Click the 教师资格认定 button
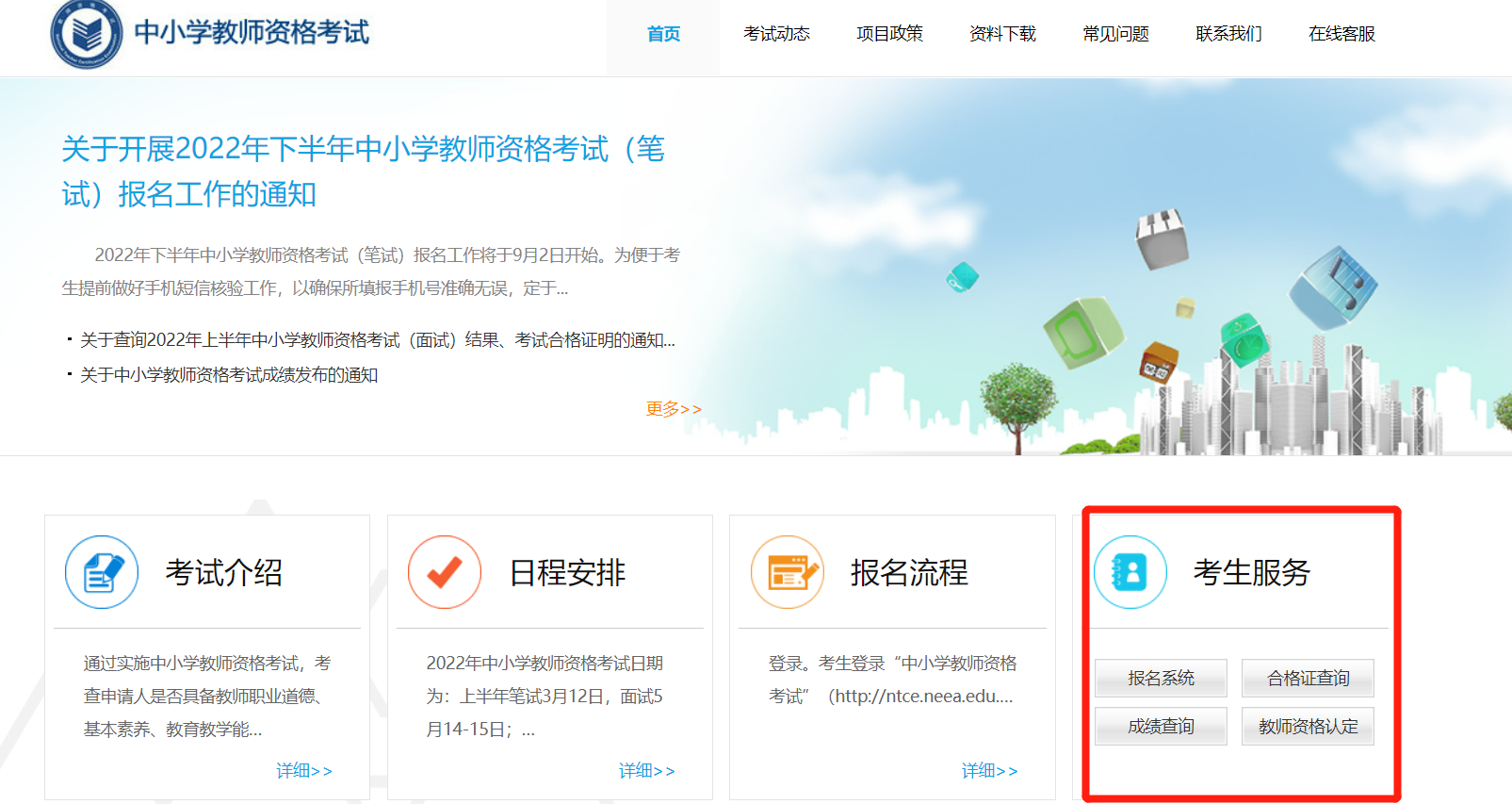 [x=1308, y=726]
